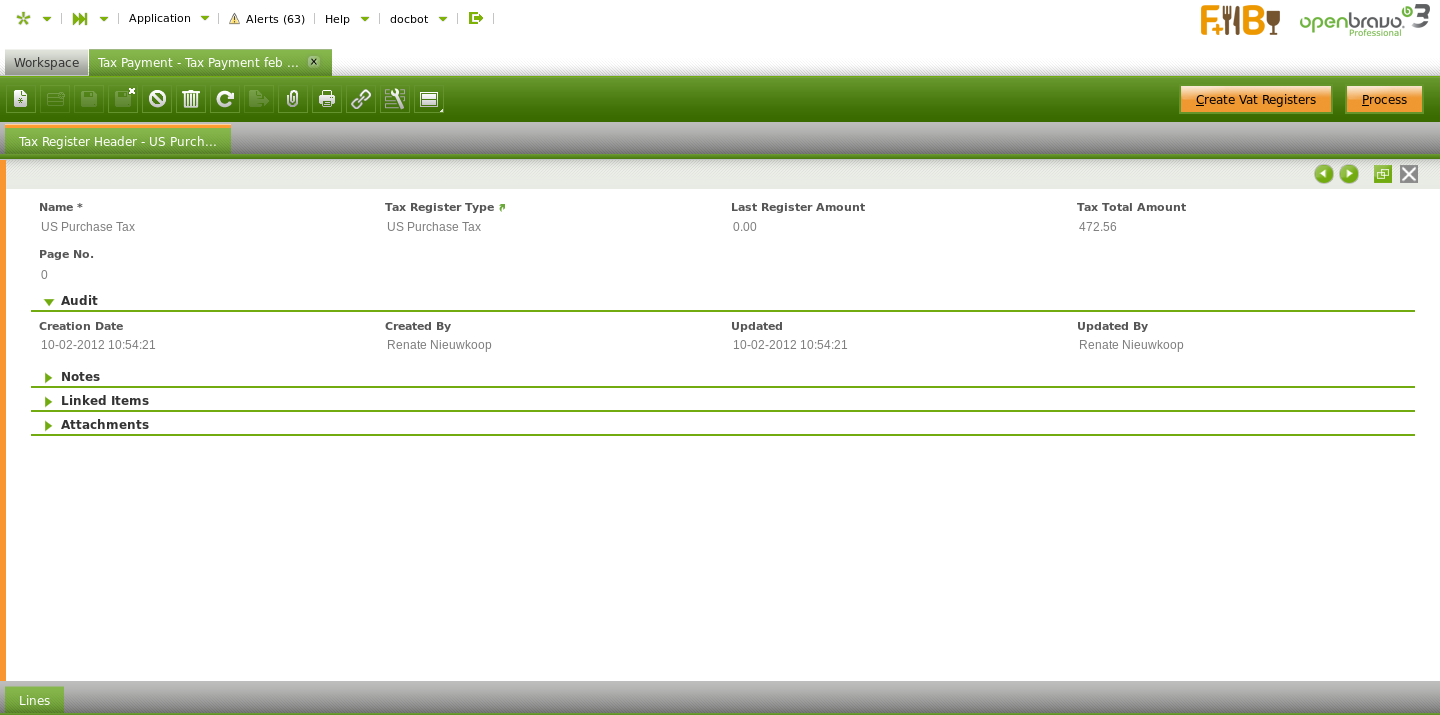This screenshot has width=1440, height=715.
Task: Click the chain link toolbar icon
Action: click(x=361, y=99)
